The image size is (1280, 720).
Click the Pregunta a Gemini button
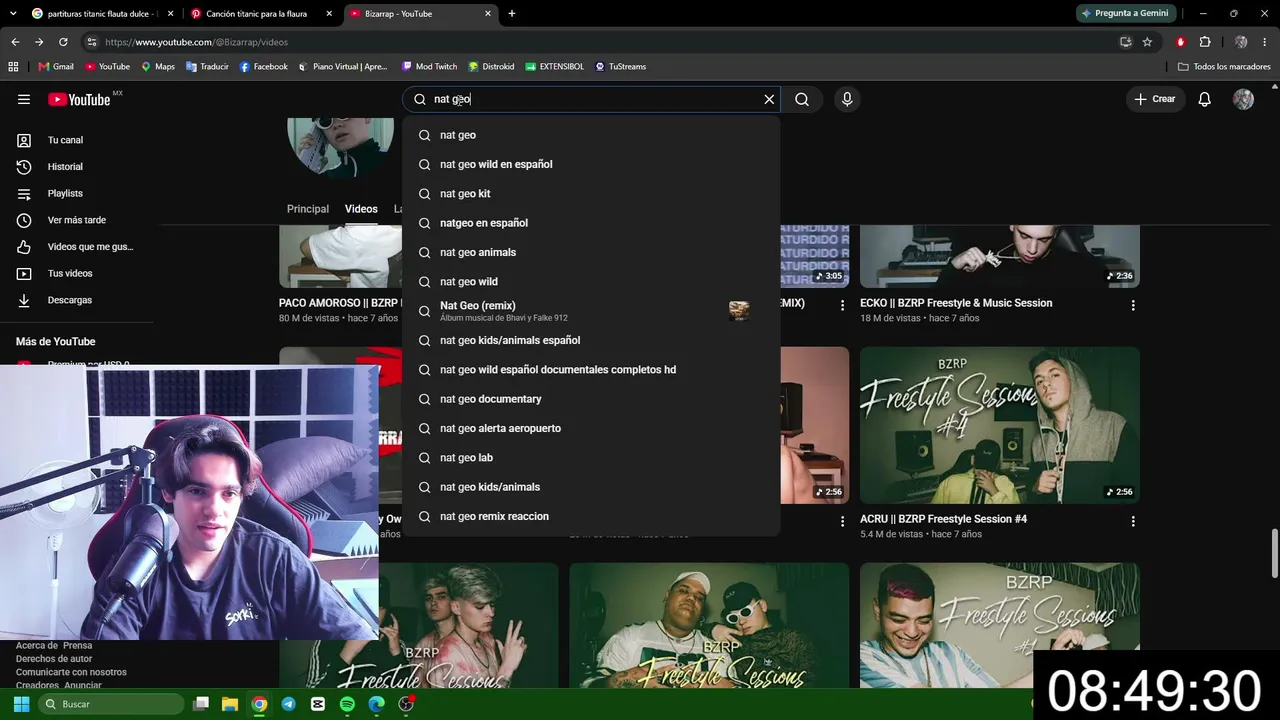click(x=1126, y=13)
